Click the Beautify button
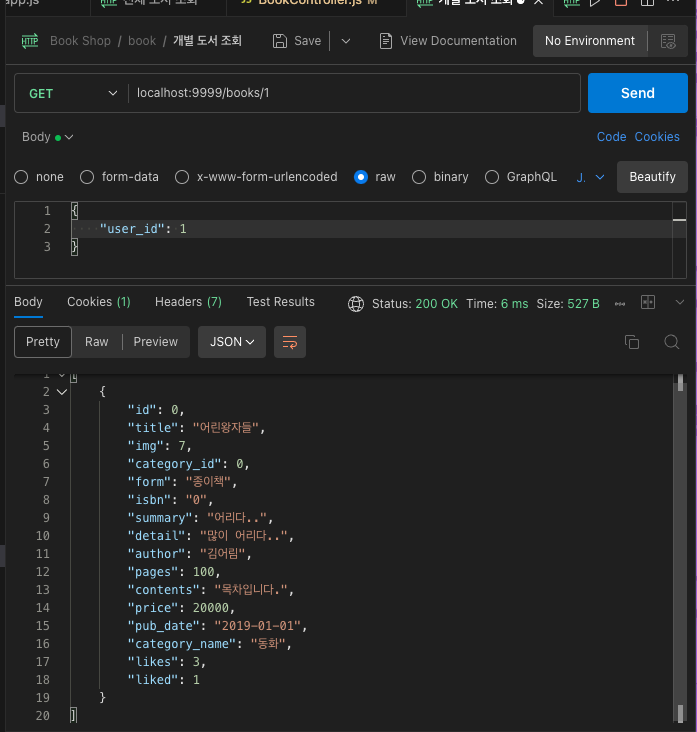The height and width of the screenshot is (732, 697). tap(652, 177)
